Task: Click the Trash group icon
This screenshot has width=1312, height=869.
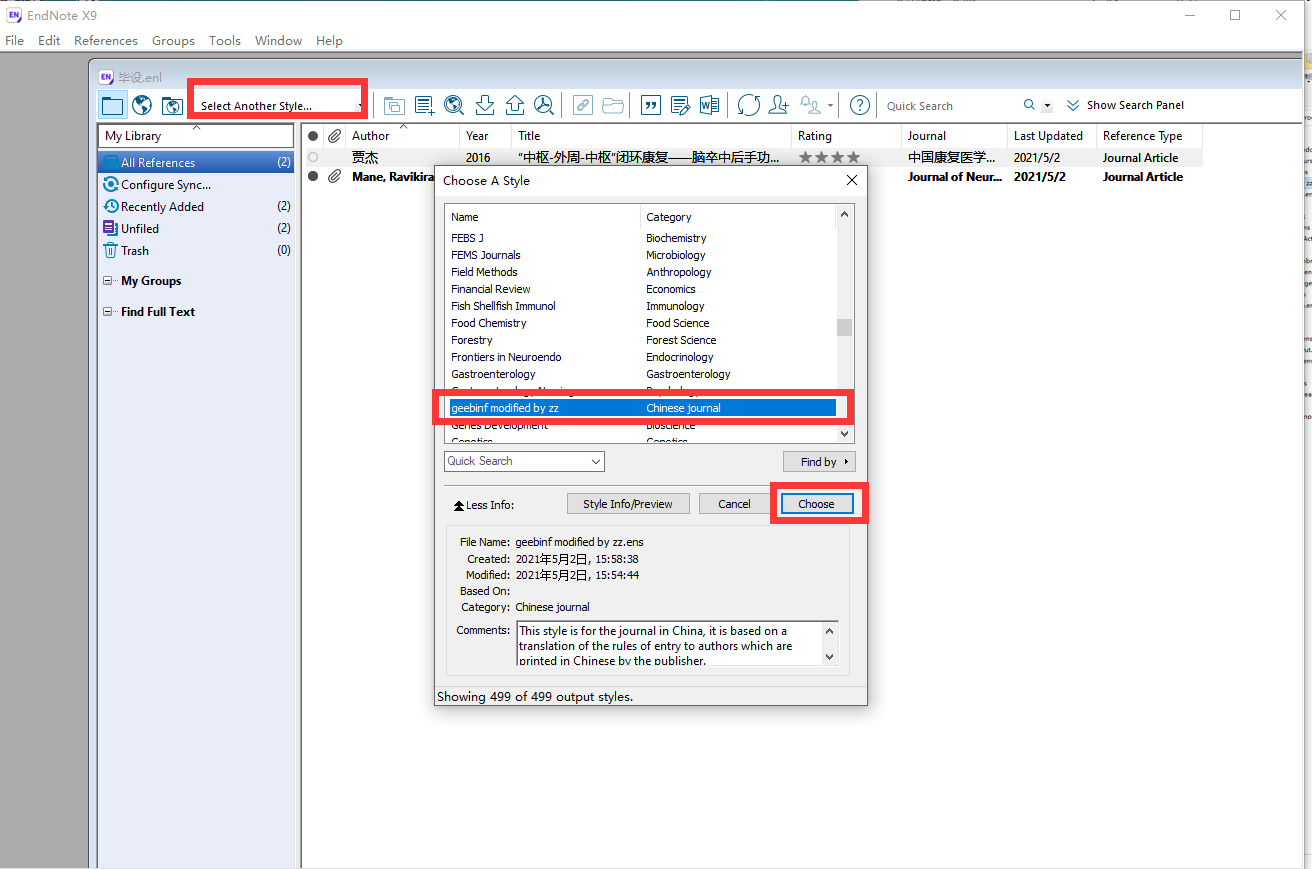Action: point(111,251)
